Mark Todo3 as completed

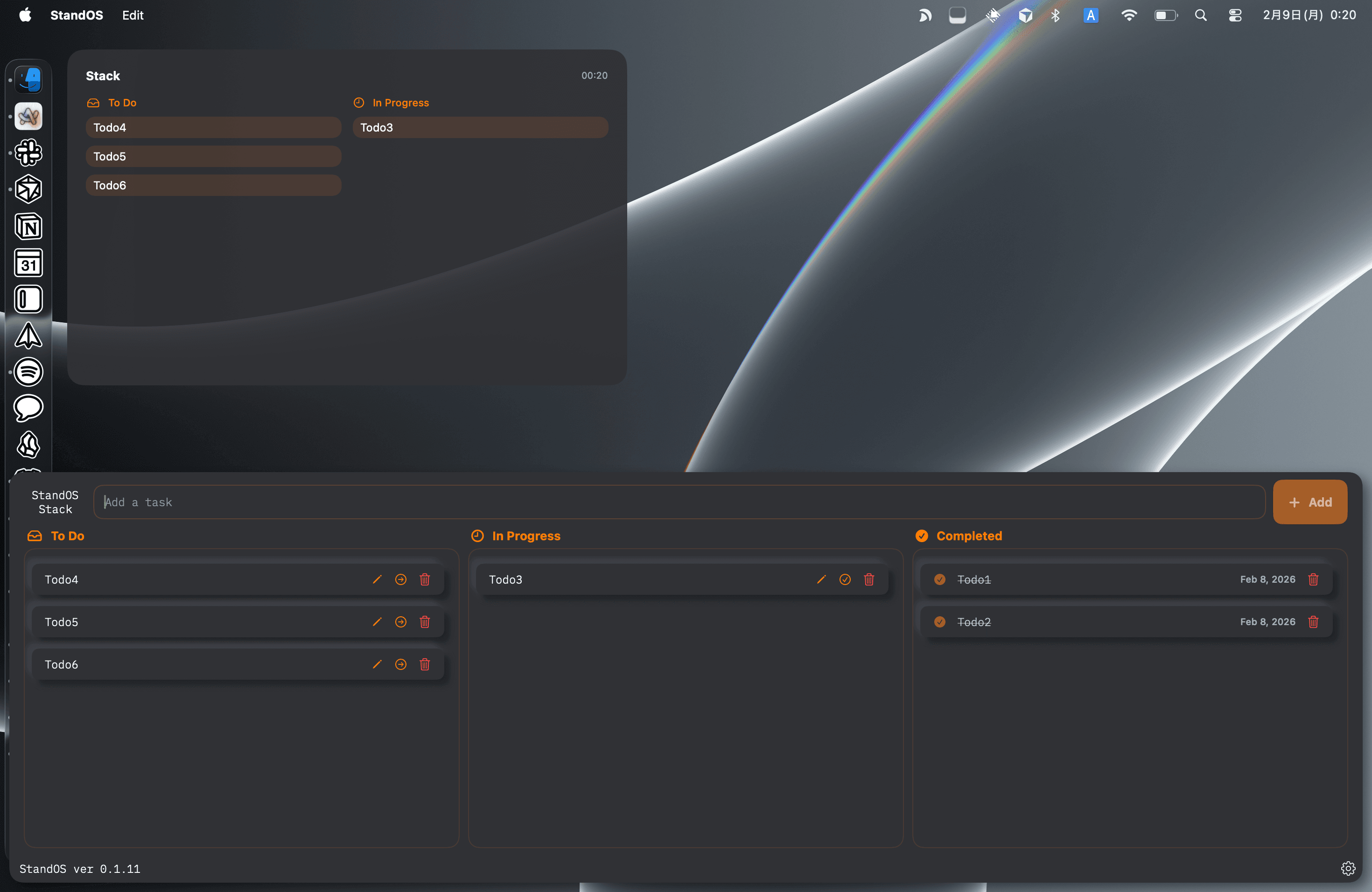845,580
